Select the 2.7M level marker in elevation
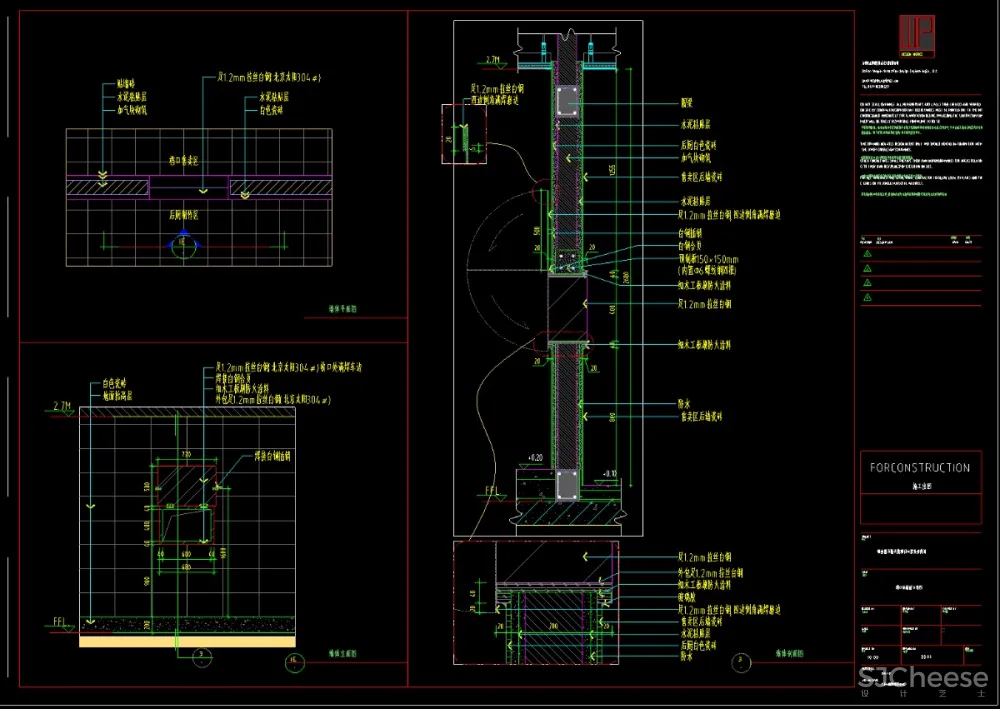Screen dimensions: 1000x709 pos(64,406)
